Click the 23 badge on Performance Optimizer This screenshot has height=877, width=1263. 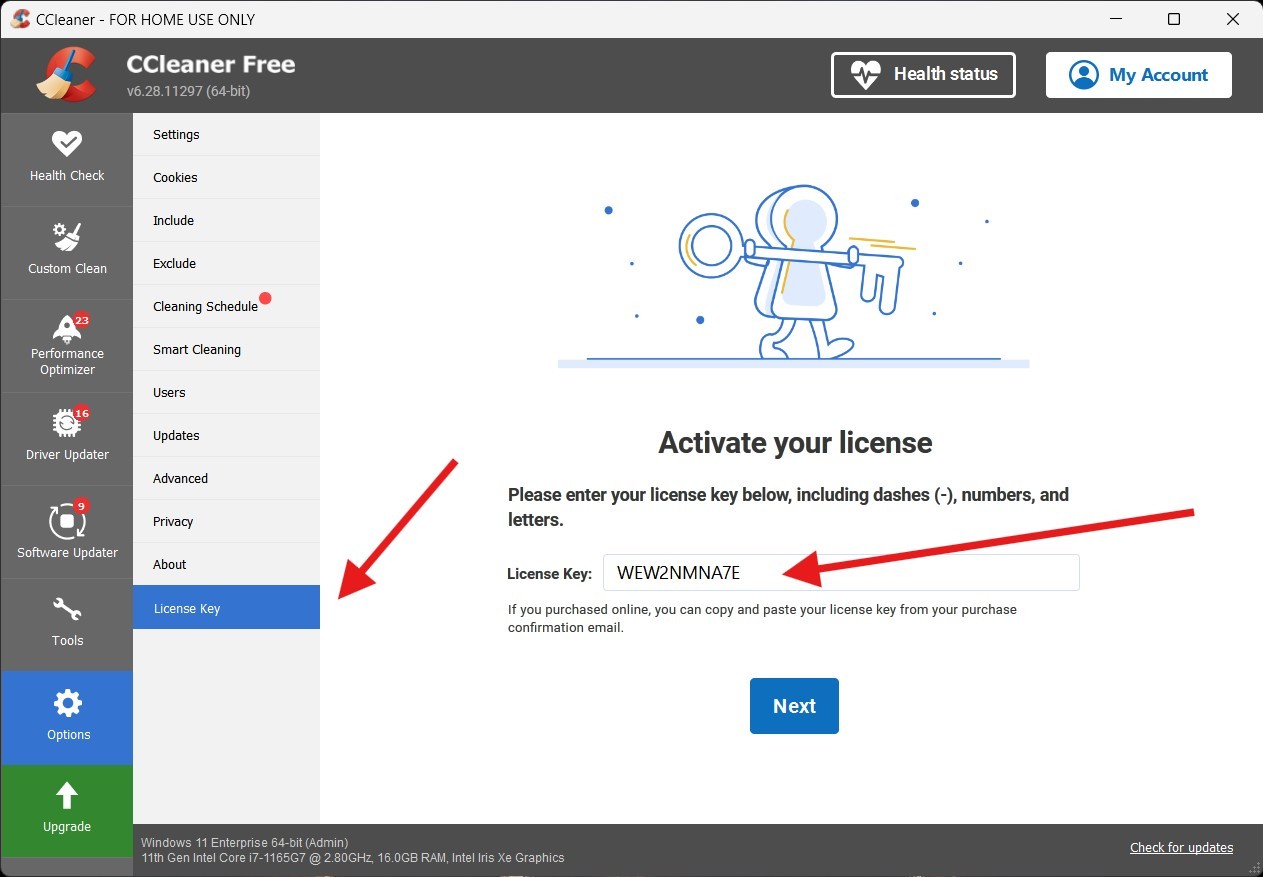pos(82,320)
